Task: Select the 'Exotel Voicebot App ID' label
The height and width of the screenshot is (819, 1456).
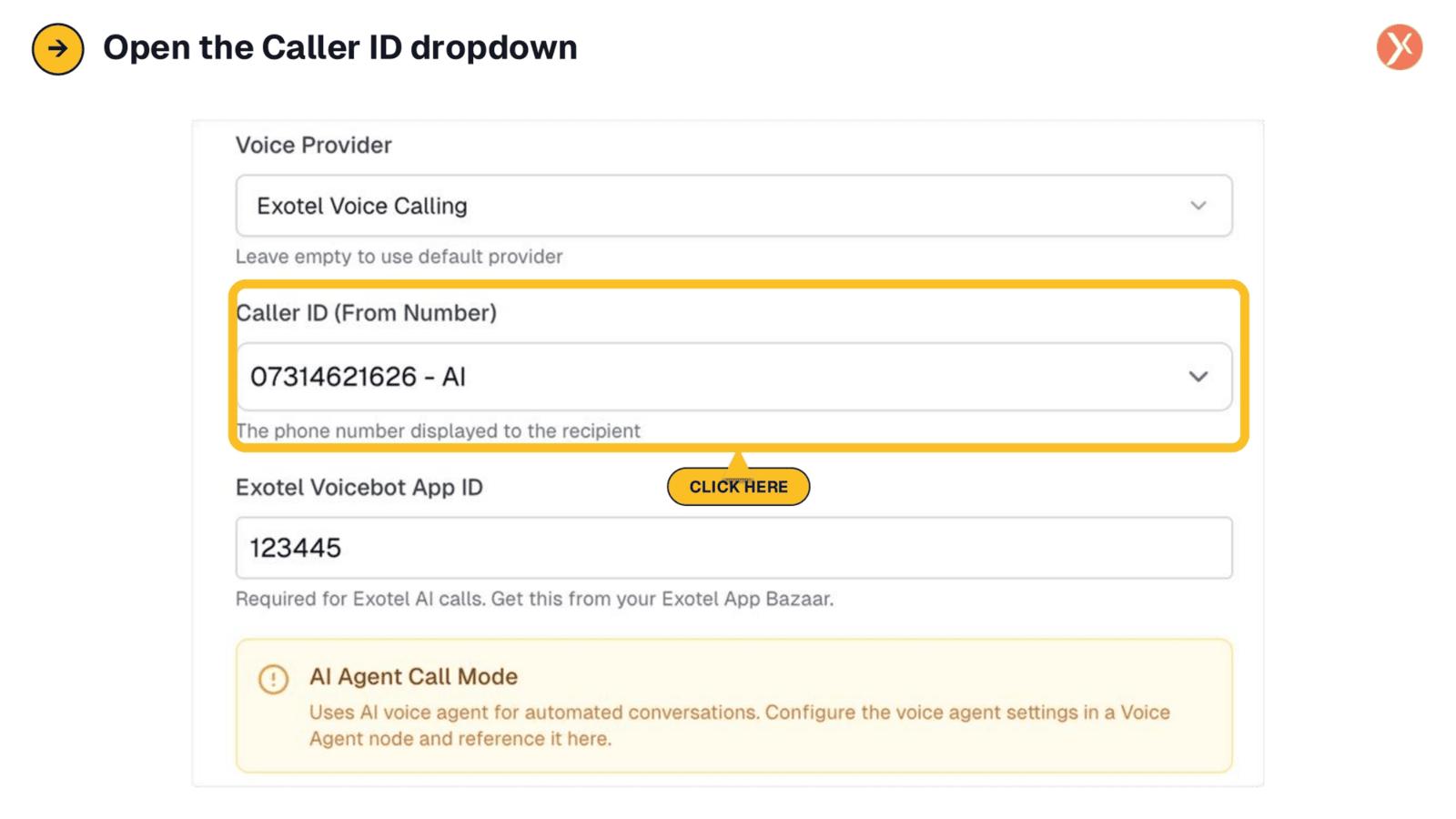Action: [359, 488]
